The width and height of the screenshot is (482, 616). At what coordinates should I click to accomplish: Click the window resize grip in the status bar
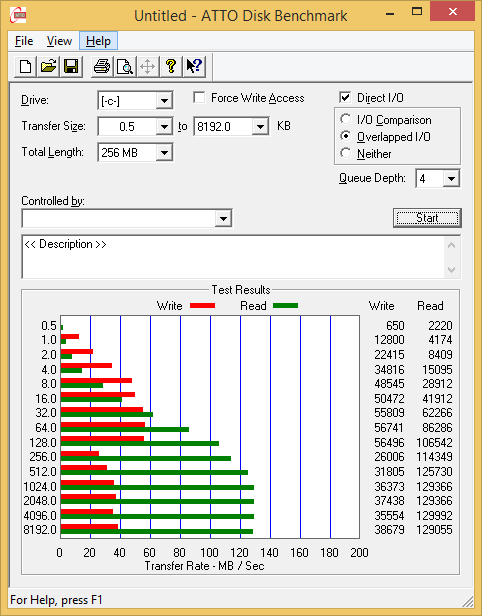coord(467,601)
